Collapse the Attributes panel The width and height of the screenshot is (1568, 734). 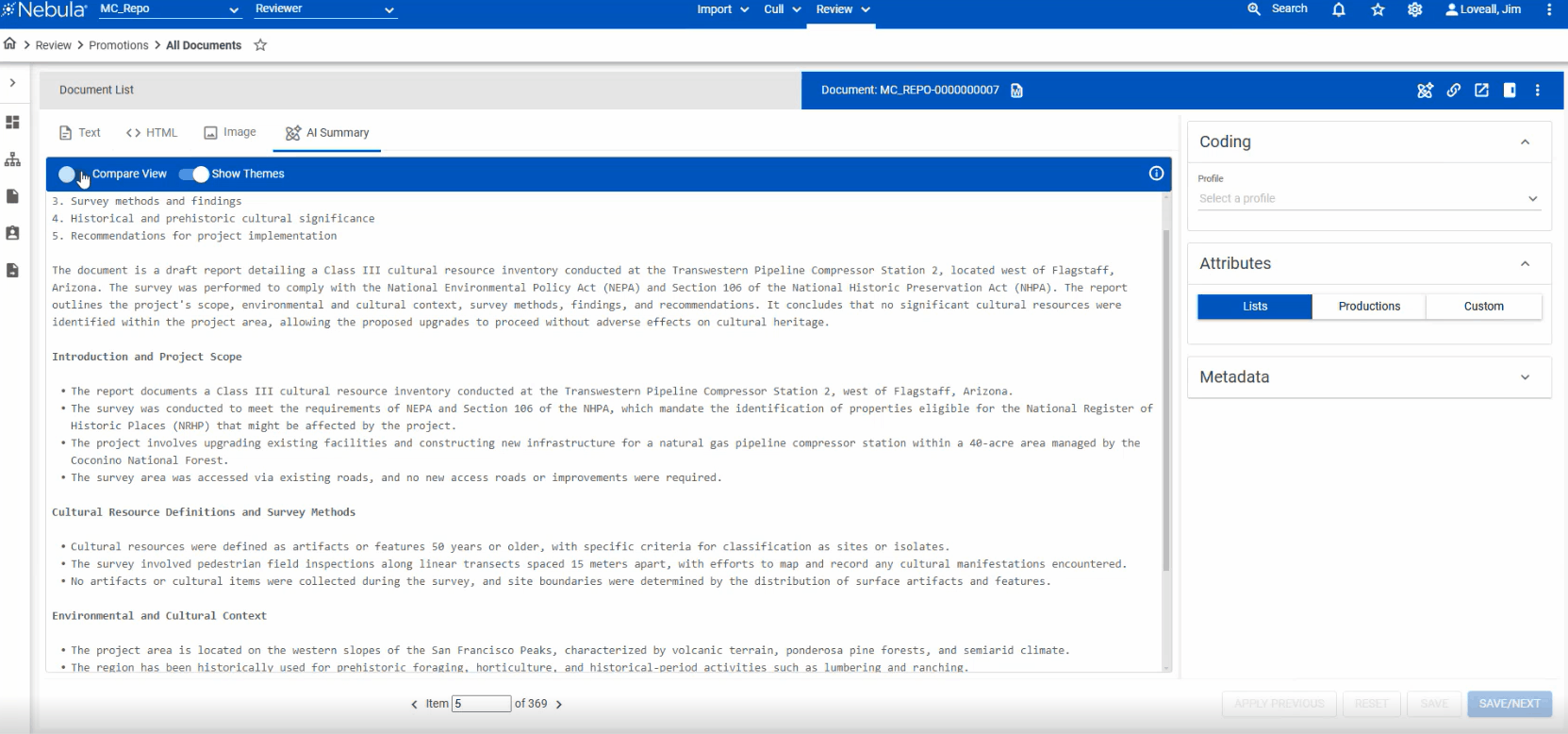[1525, 264]
